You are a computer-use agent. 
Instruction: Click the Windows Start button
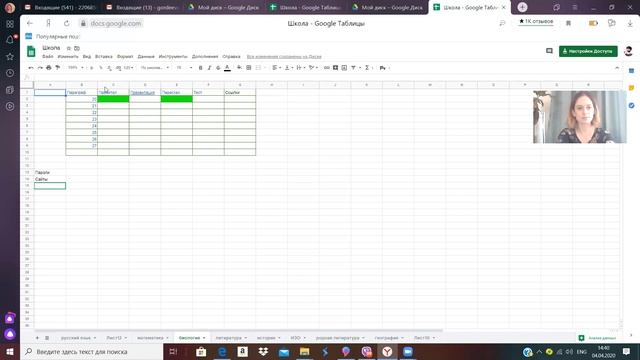(x=10, y=351)
